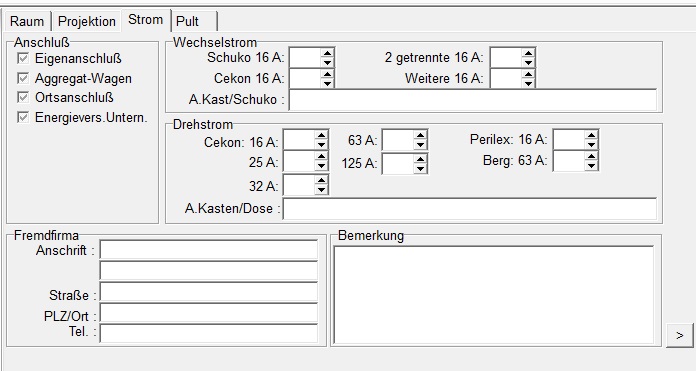Switch to the Raum tab
The height and width of the screenshot is (371, 696).
tap(27, 21)
